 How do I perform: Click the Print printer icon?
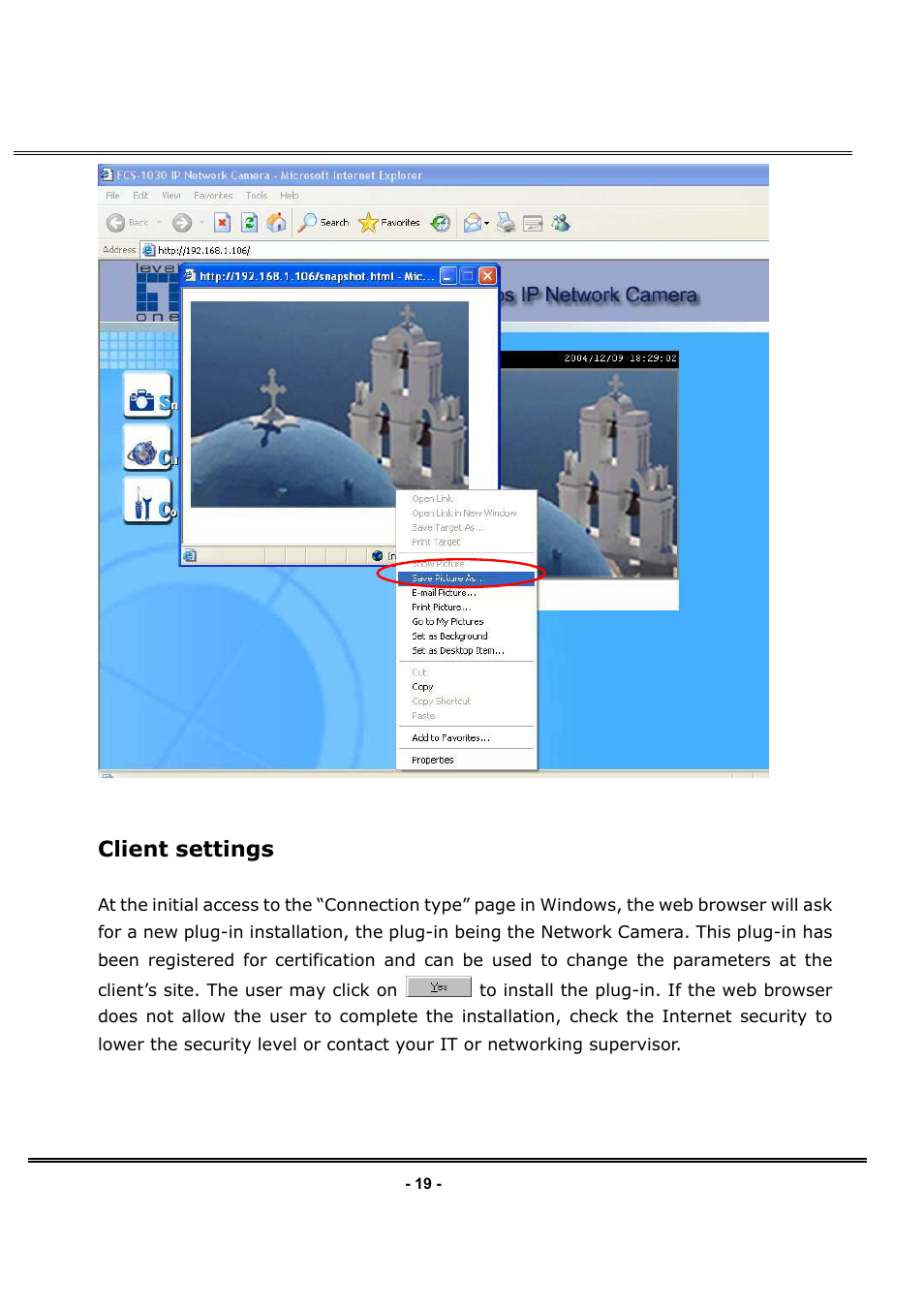point(506,223)
